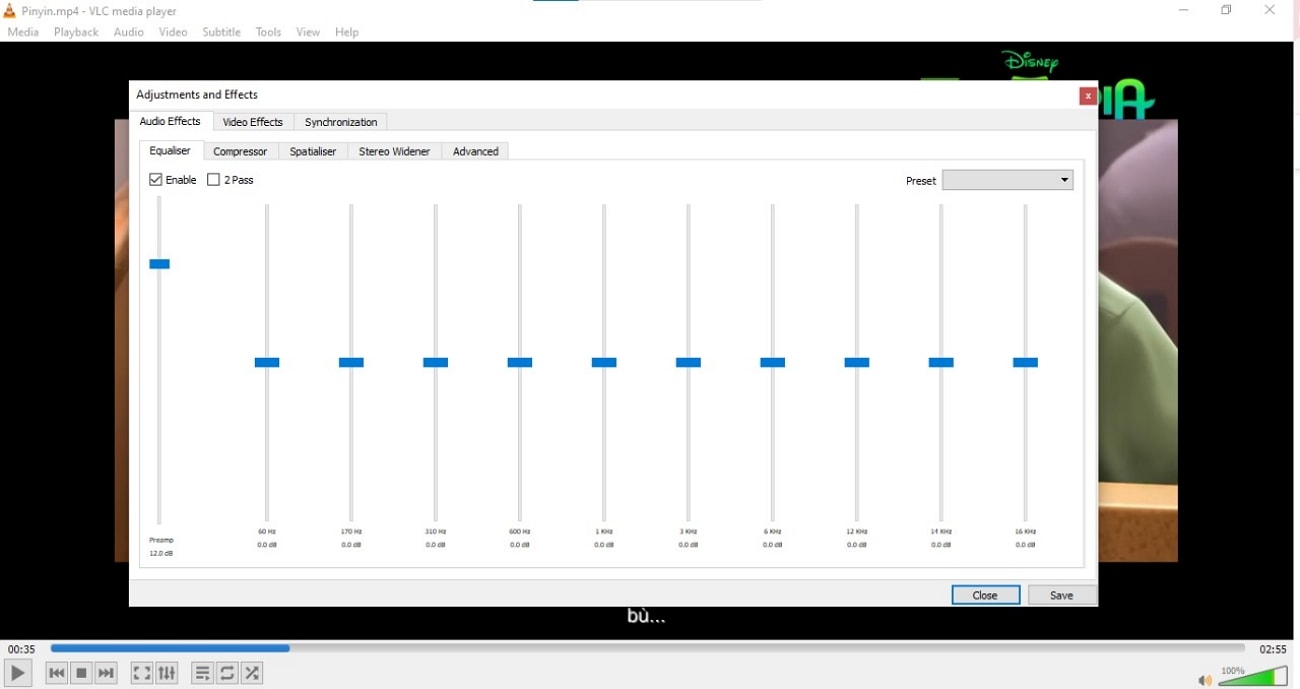1300x689 pixels.
Task: Toggle the Enable equaliser checkbox
Action: pos(156,180)
